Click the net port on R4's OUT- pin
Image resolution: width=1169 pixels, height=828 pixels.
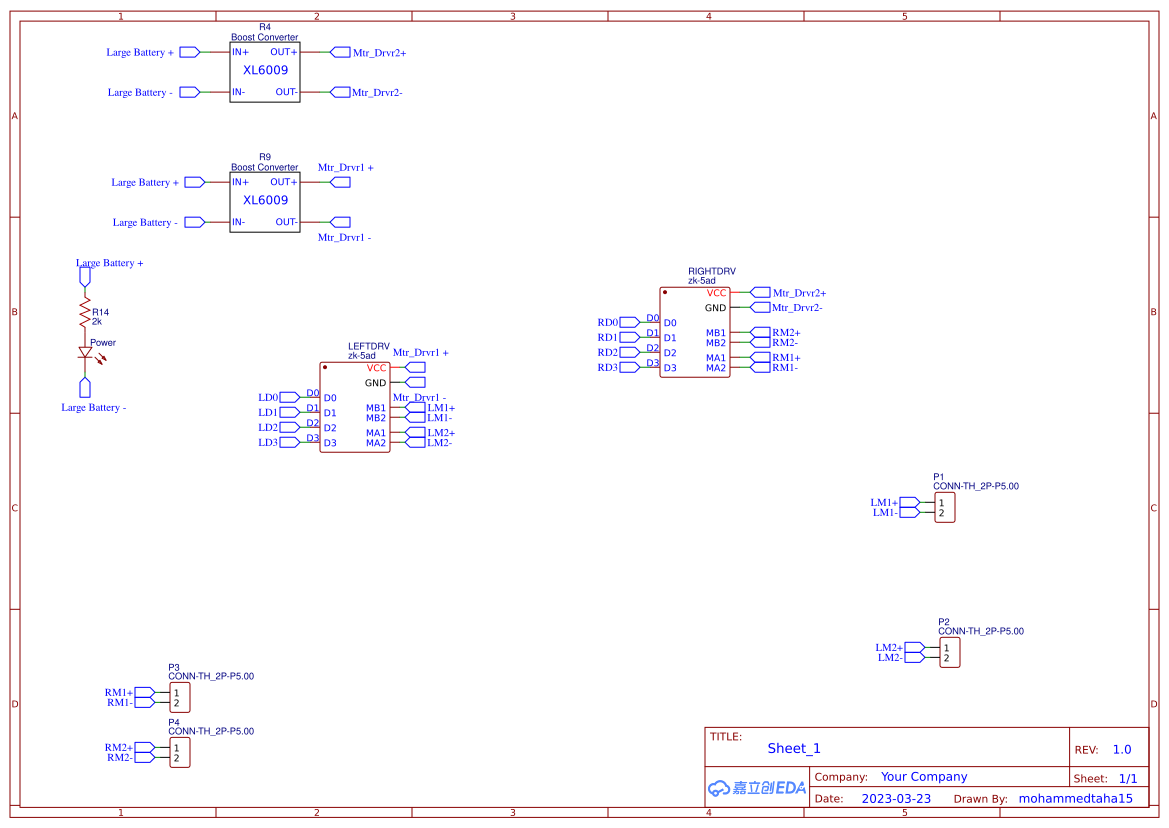click(x=340, y=92)
